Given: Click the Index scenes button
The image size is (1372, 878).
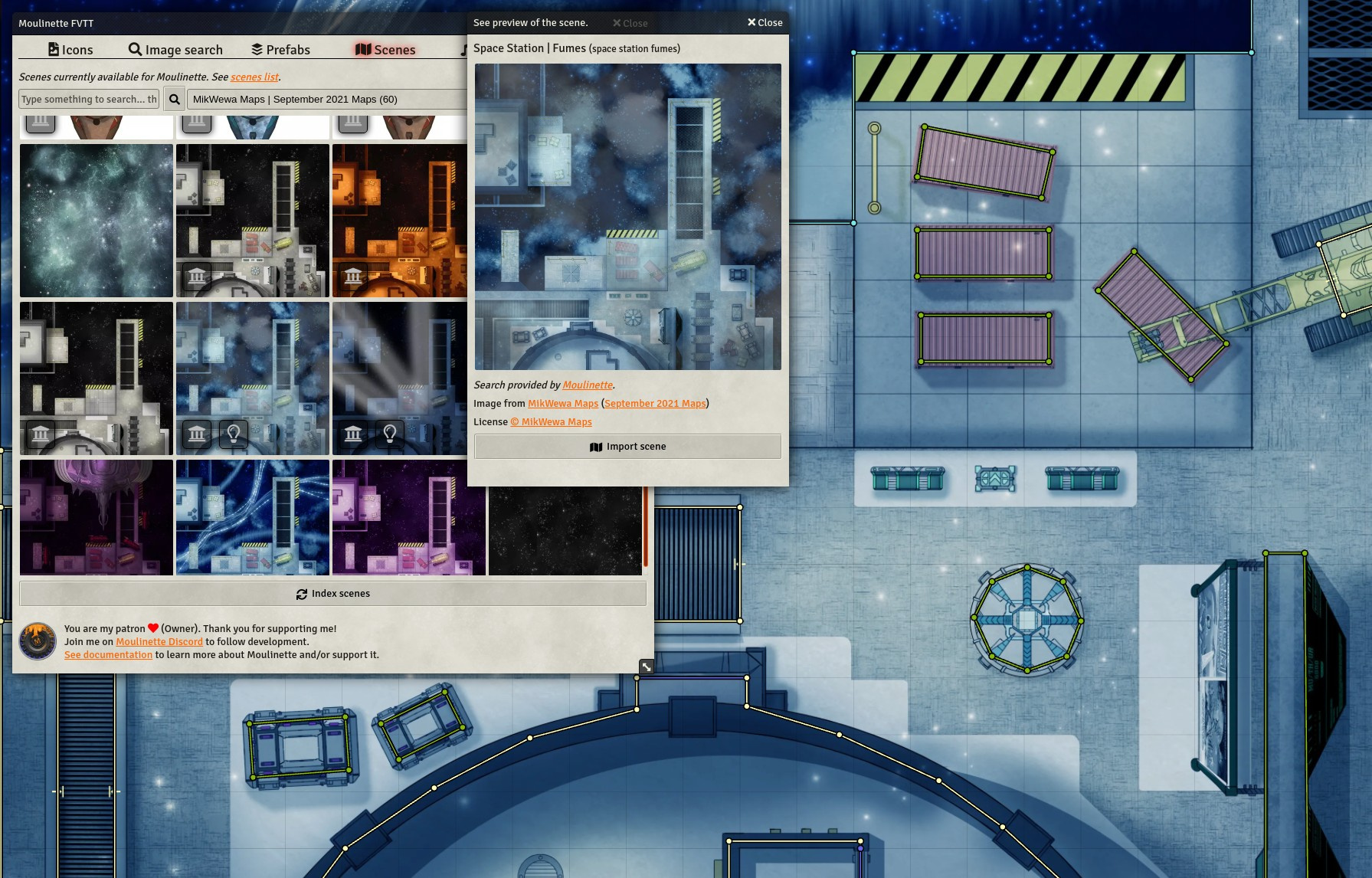Looking at the screenshot, I should (332, 594).
